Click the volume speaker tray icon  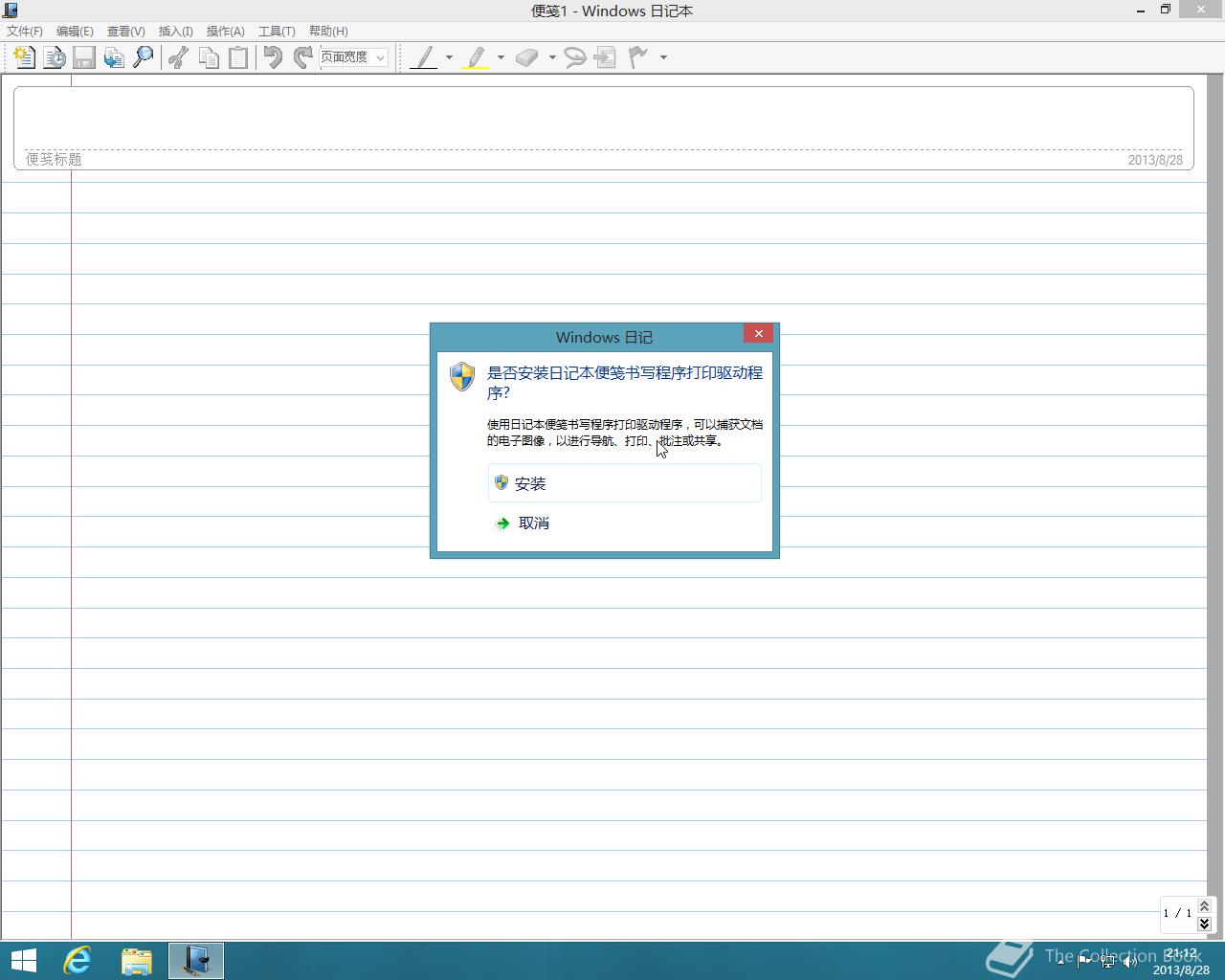pos(1130,961)
